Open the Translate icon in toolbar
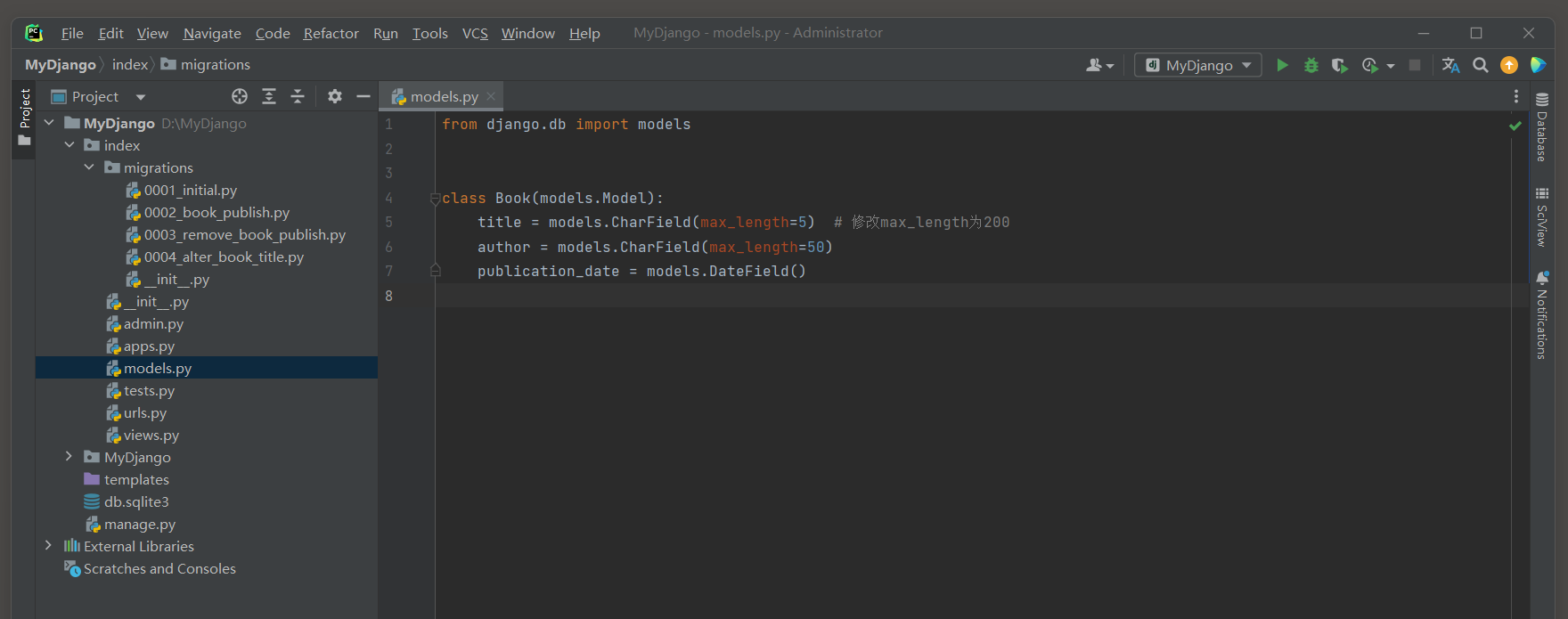This screenshot has height=619, width=1568. pyautogui.click(x=1450, y=65)
